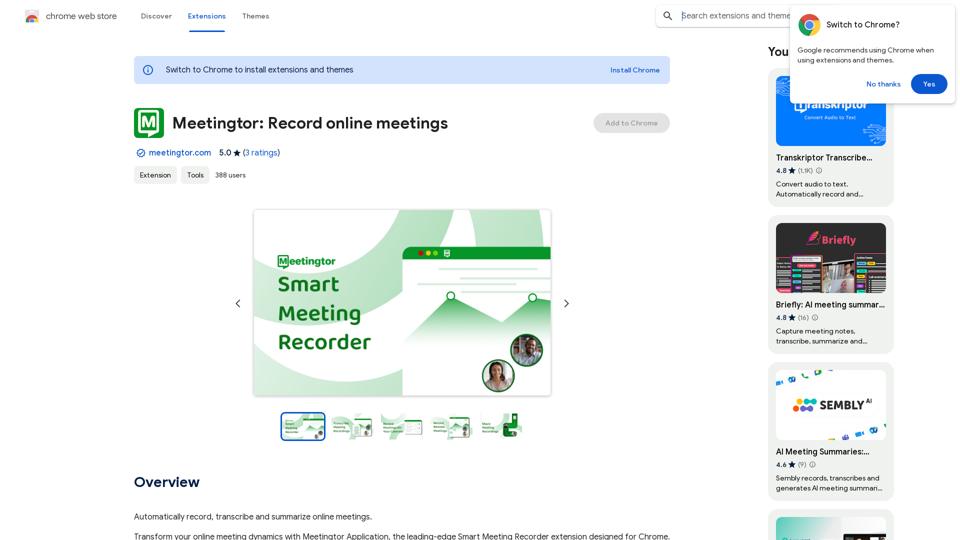The width and height of the screenshot is (960, 540).
Task: Open the Extensions tab
Action: 206,17
